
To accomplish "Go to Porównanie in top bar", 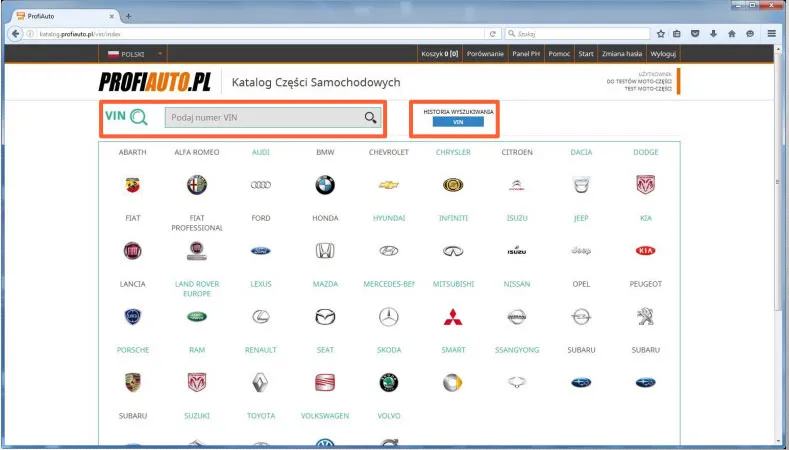I will coord(485,54).
